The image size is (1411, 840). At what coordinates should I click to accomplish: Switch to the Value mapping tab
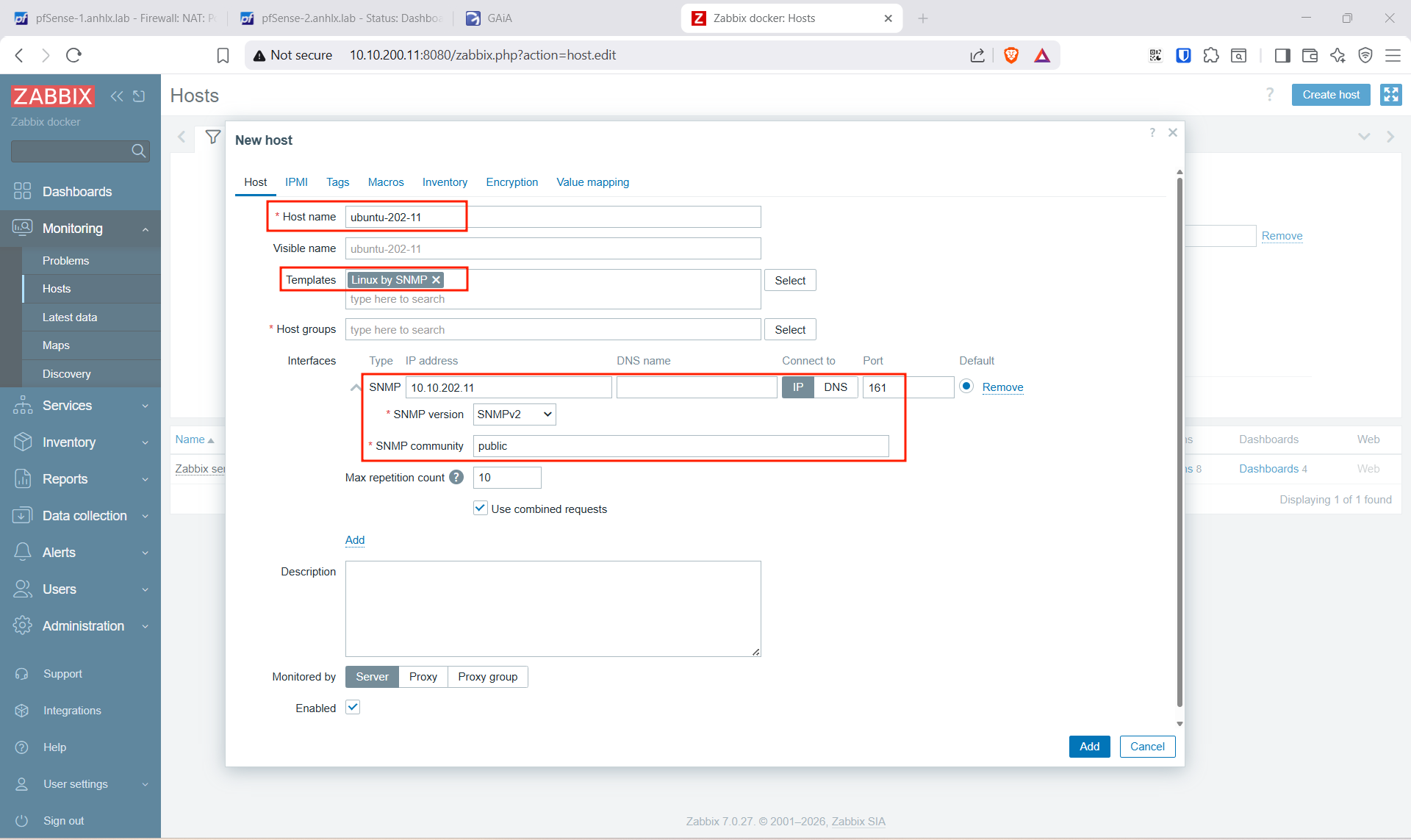coord(593,182)
